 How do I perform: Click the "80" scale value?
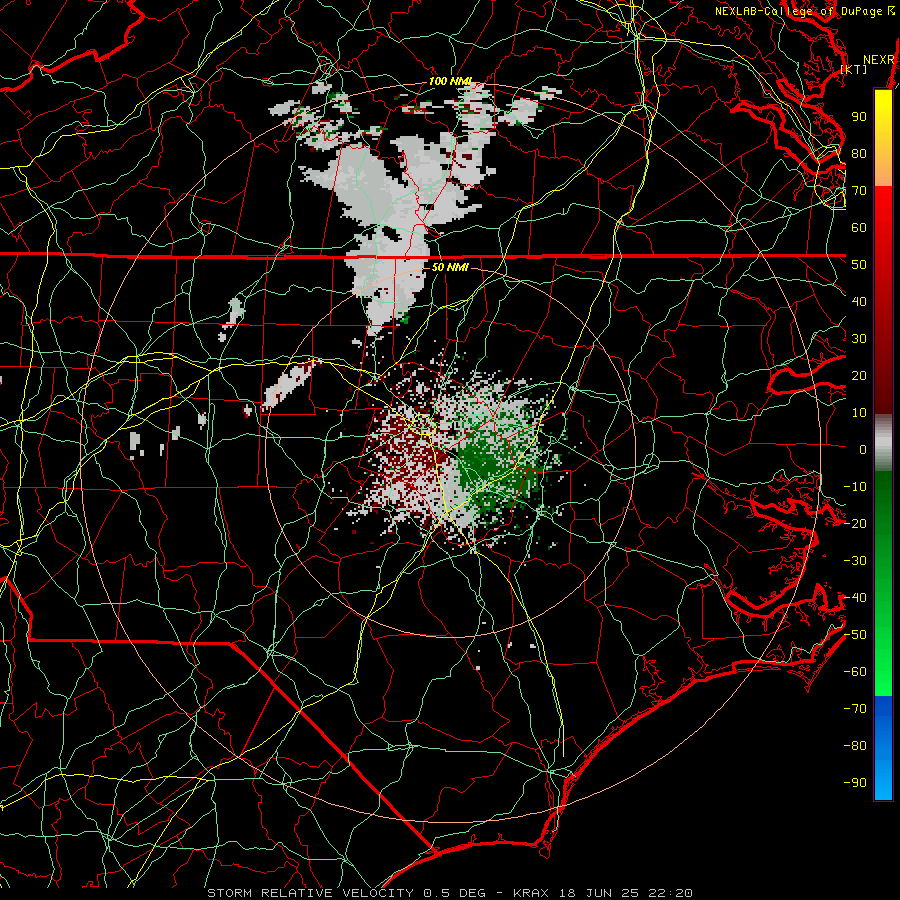click(x=859, y=154)
